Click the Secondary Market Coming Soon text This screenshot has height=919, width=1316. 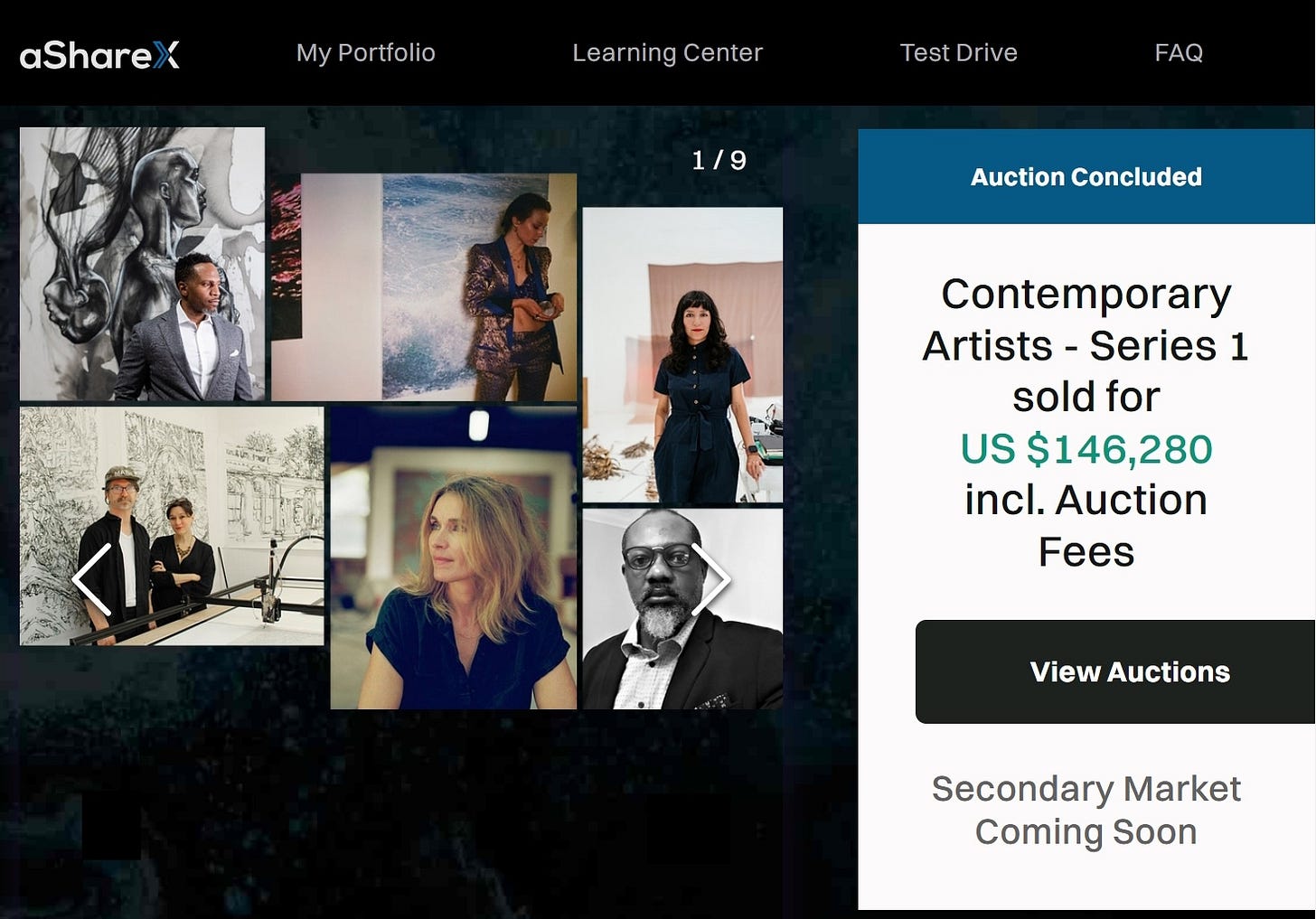[x=1086, y=810]
